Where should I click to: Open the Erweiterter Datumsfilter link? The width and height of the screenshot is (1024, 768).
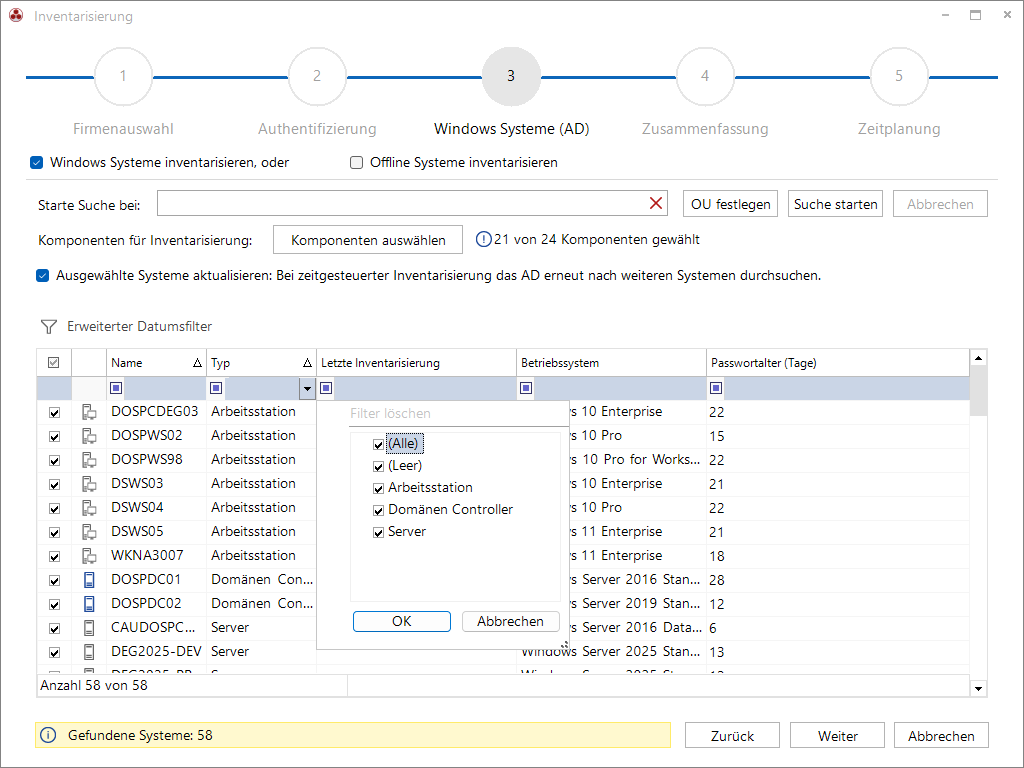point(139,327)
